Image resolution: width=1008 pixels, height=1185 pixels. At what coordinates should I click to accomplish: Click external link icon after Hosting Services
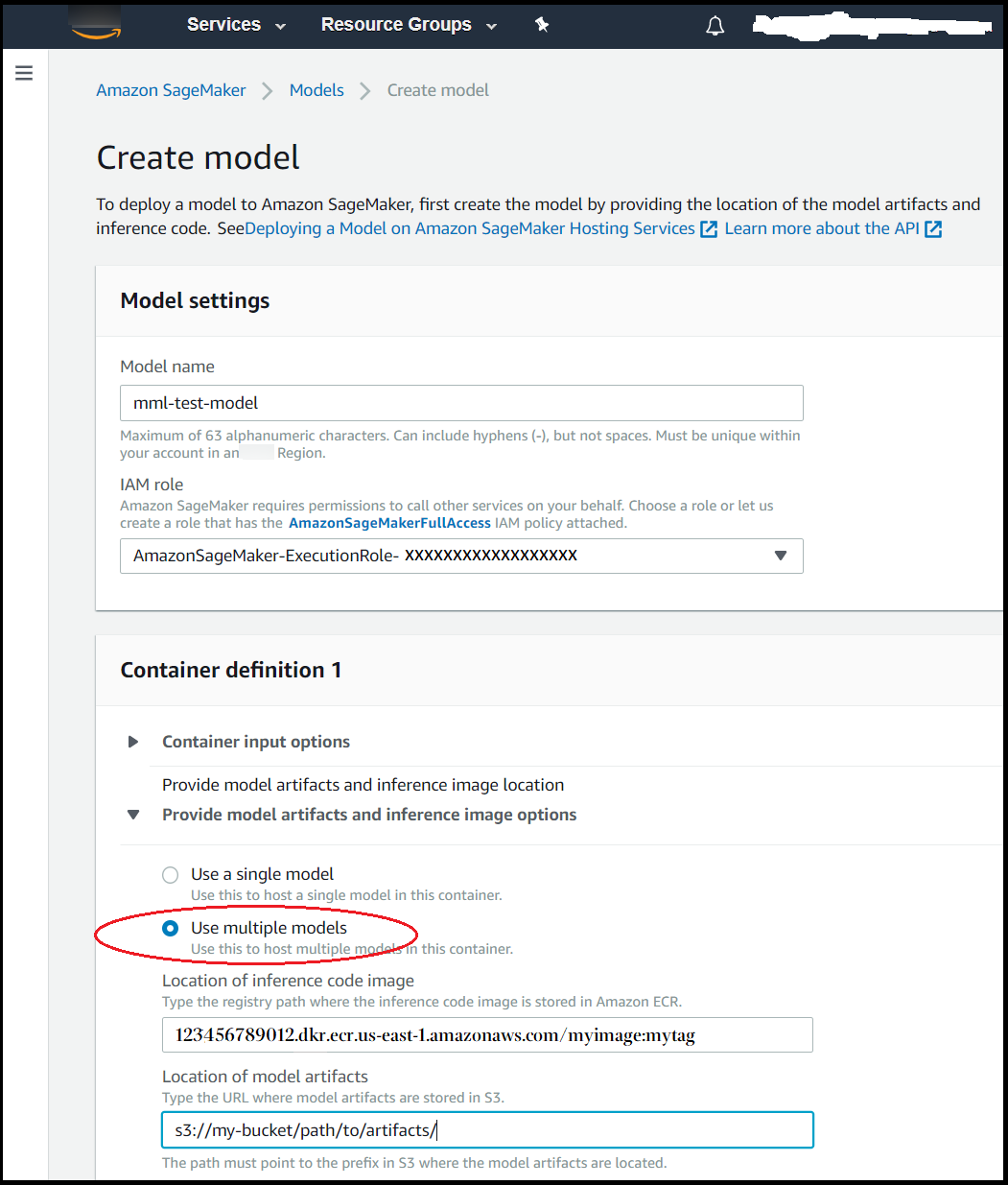709,229
